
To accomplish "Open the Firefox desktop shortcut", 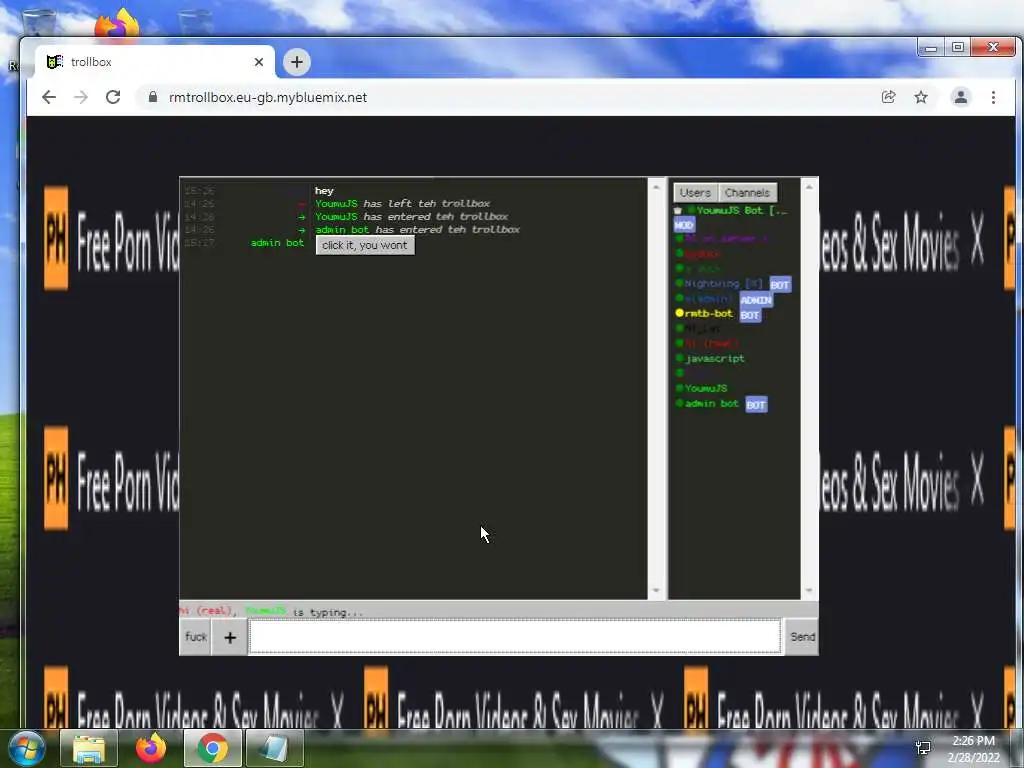I will click(x=118, y=25).
